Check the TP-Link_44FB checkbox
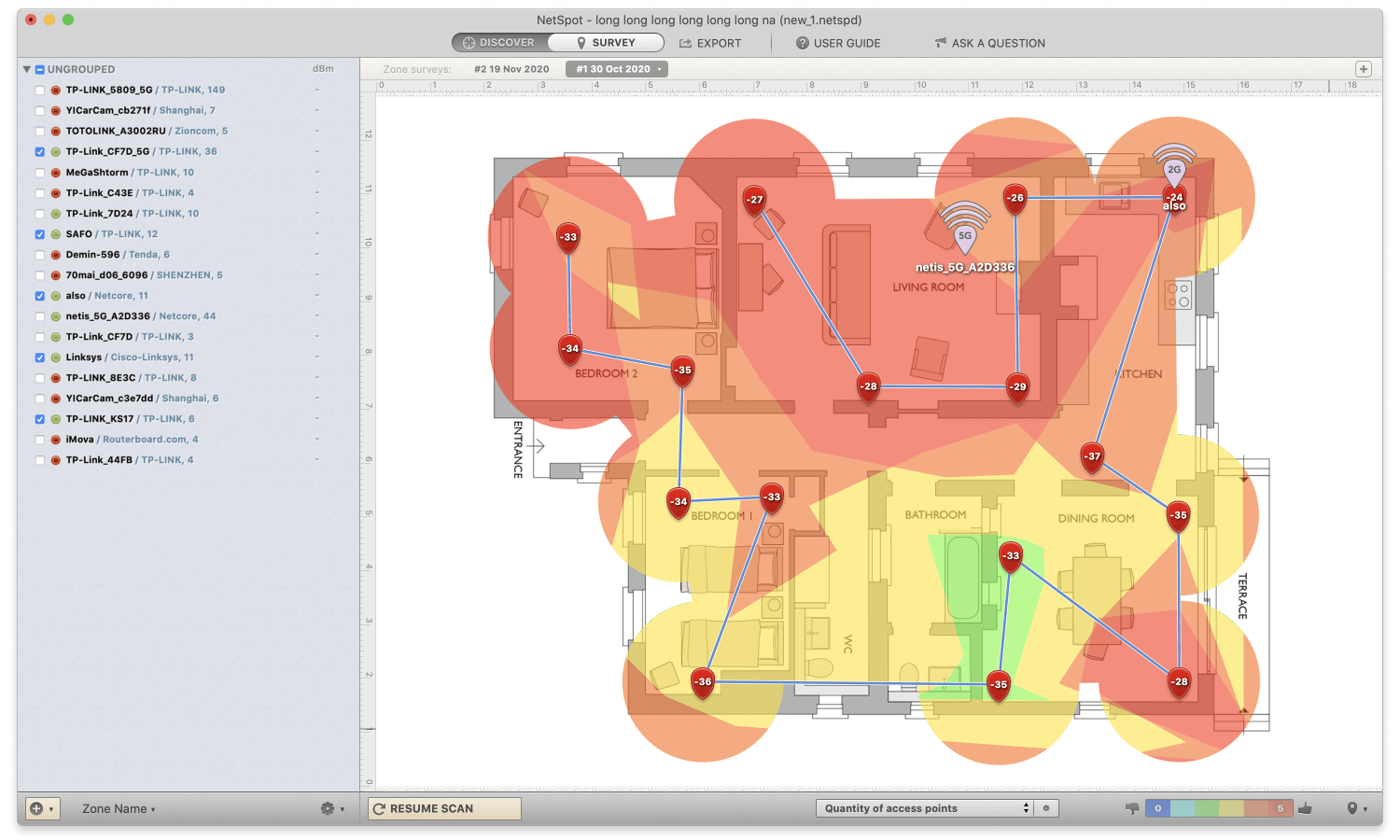 click(x=39, y=460)
